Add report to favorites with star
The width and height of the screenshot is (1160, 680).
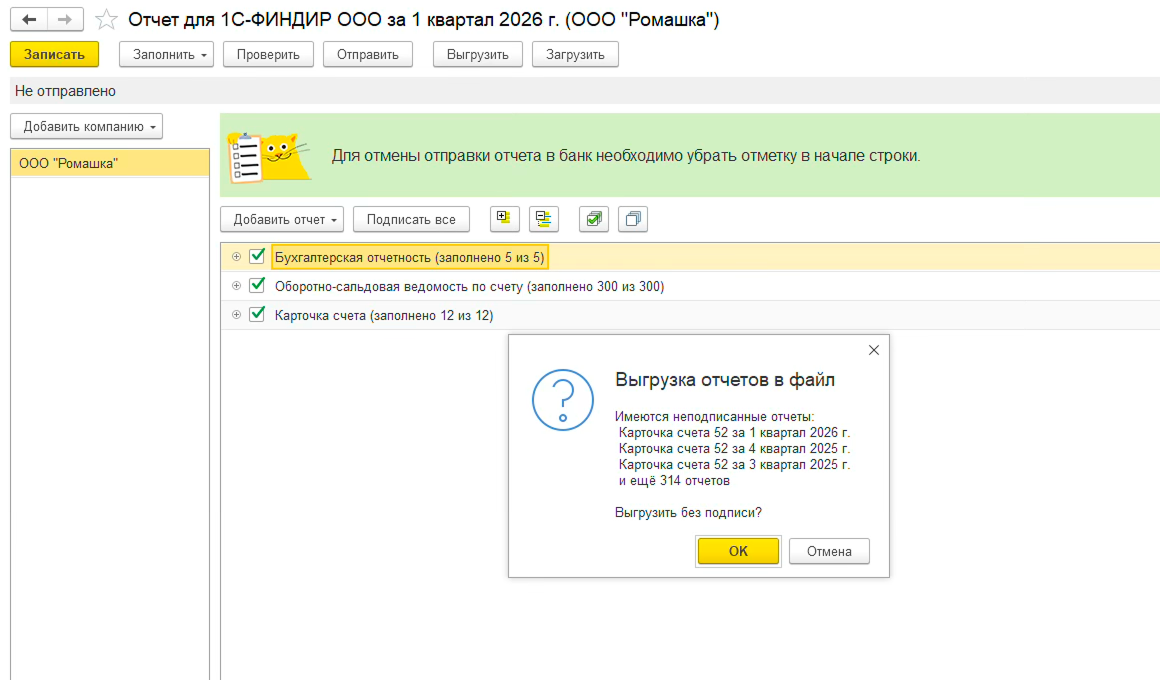tap(107, 19)
